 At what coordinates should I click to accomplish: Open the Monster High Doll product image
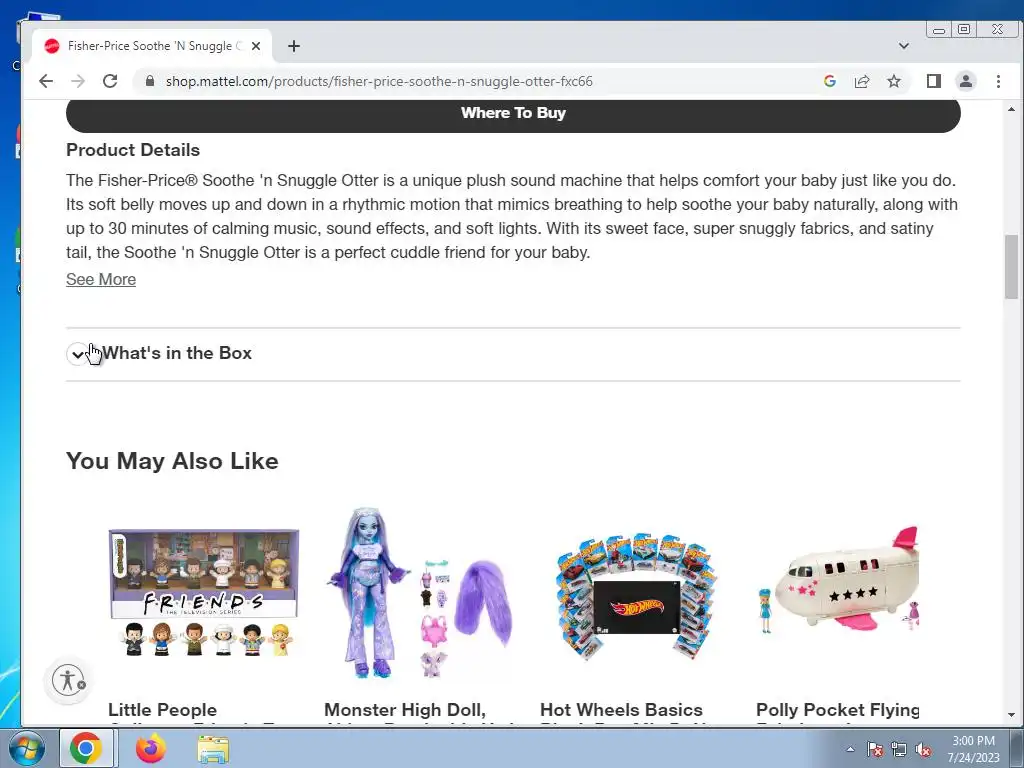(x=420, y=592)
